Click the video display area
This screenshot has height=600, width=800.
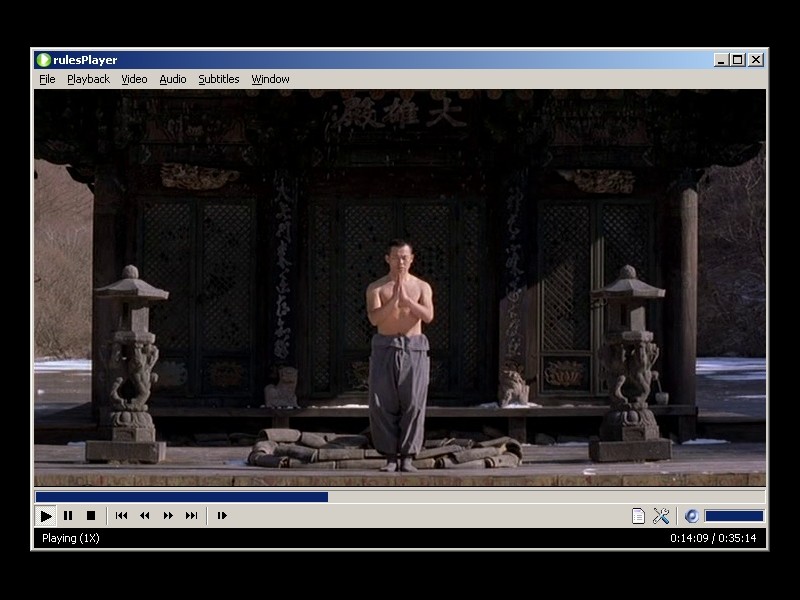coord(400,288)
